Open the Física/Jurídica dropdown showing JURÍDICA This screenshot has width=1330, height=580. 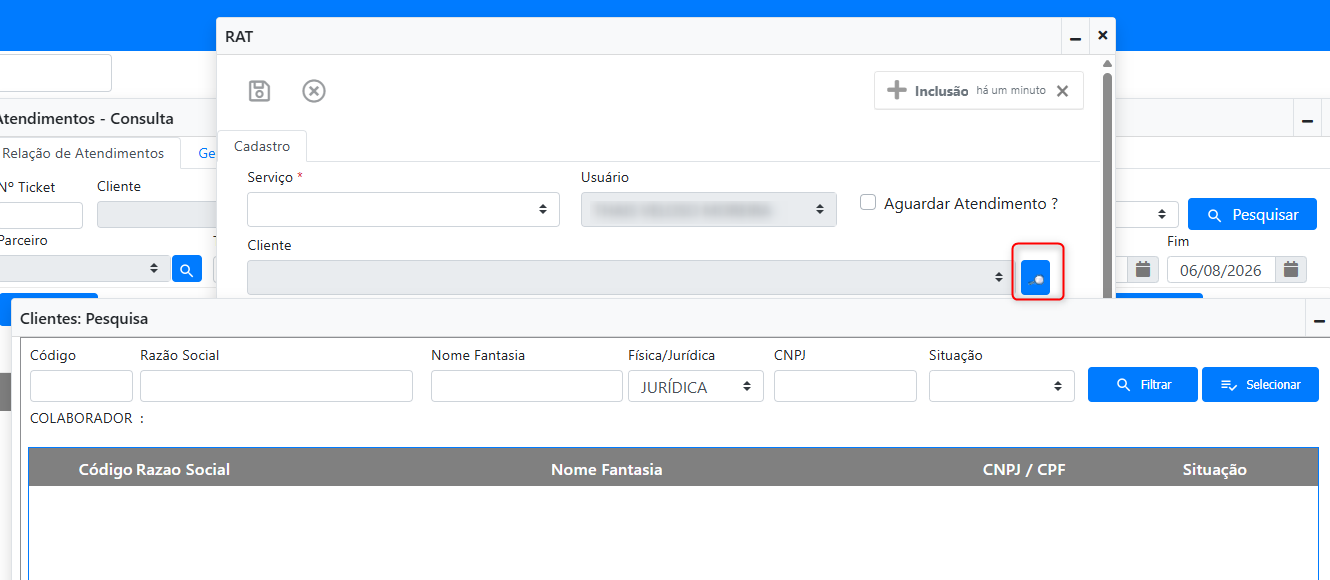(x=696, y=386)
